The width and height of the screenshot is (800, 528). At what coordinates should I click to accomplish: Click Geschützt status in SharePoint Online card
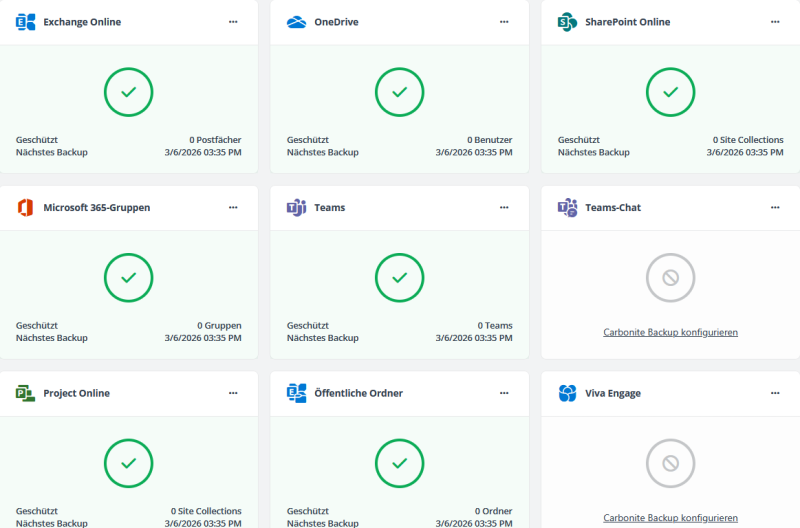tap(579, 140)
